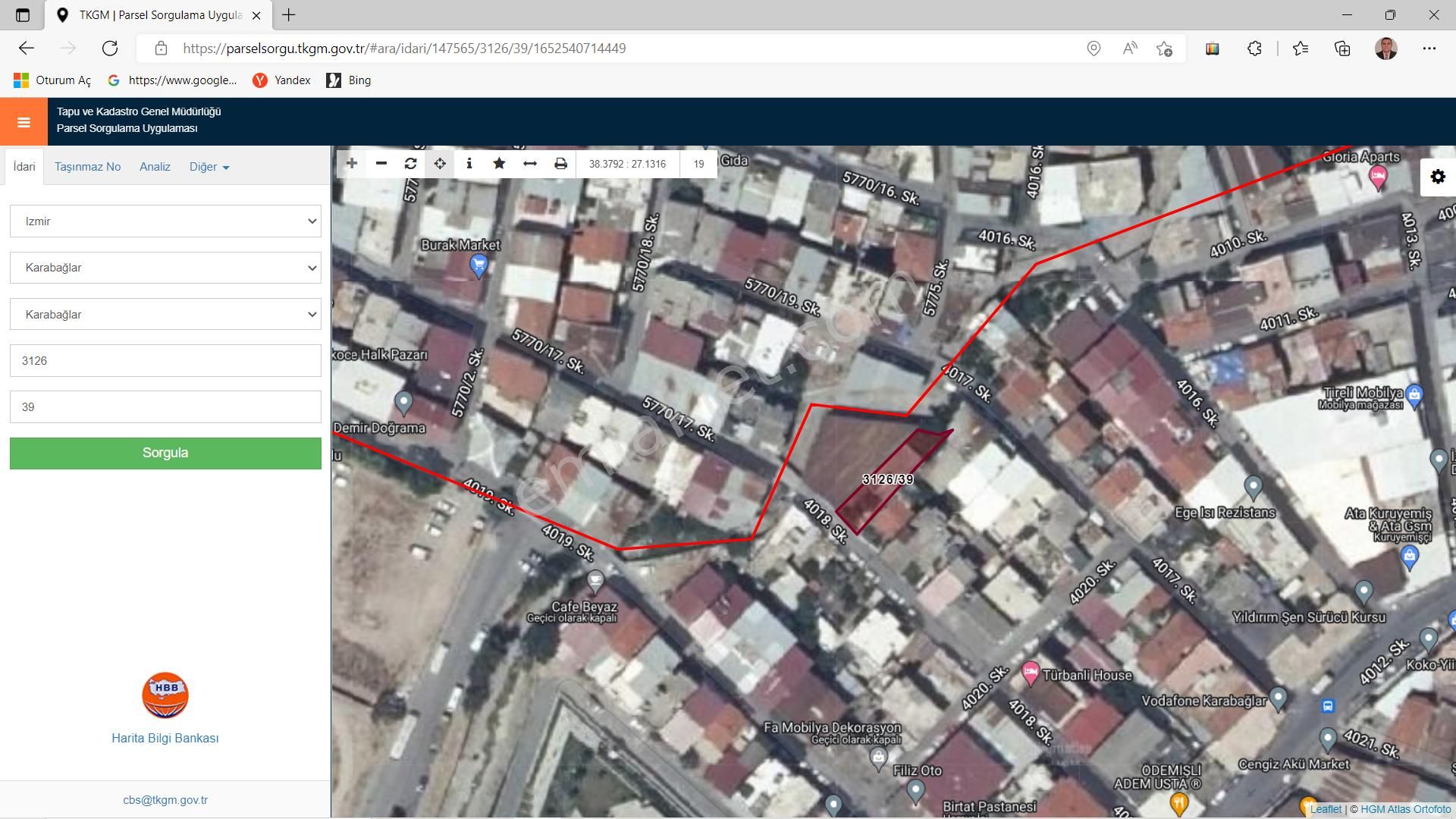Viewport: 1456px width, 819px height.
Task: Click the parsel number field 39
Action: (165, 407)
